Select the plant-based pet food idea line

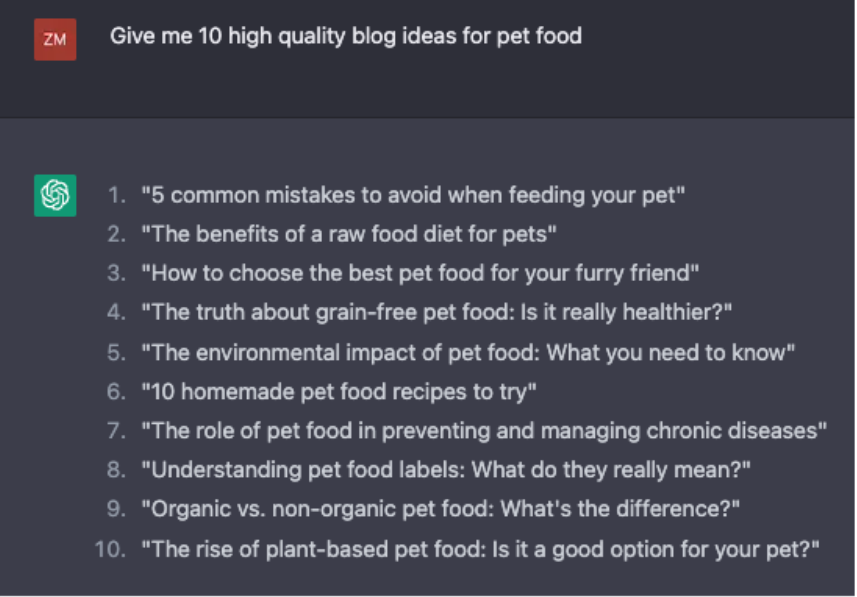(x=480, y=548)
